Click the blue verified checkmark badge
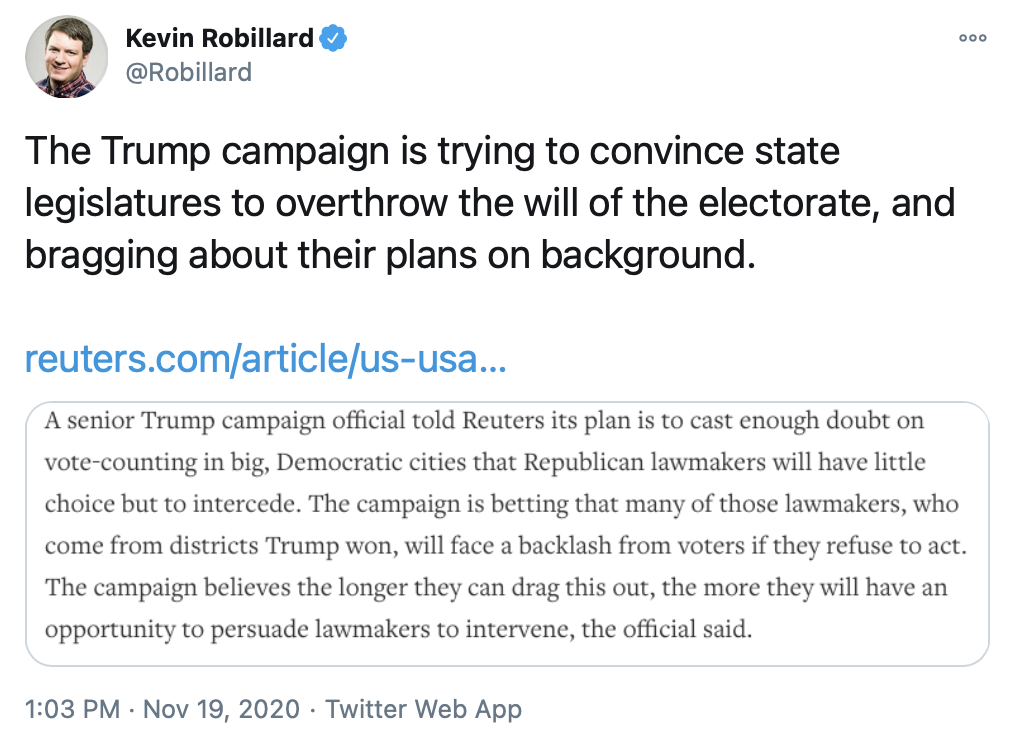The height and width of the screenshot is (736, 1012). [x=333, y=39]
